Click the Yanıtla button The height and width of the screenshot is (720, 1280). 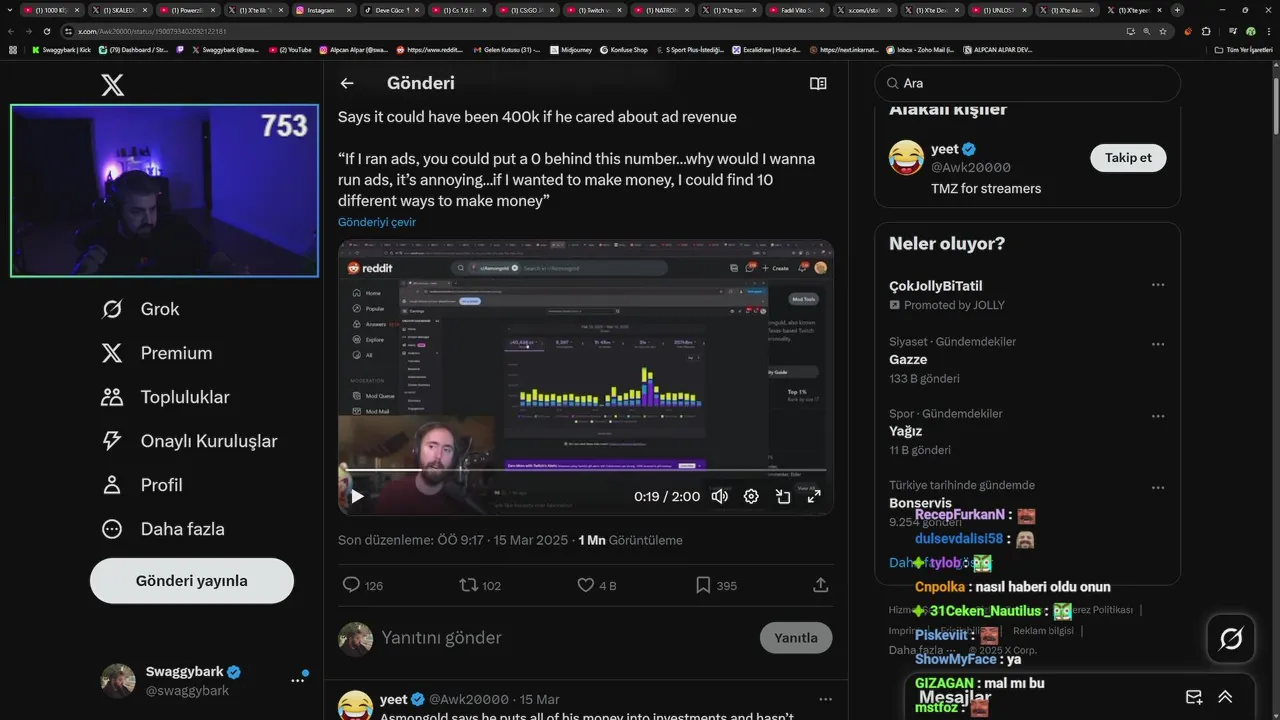coord(796,638)
